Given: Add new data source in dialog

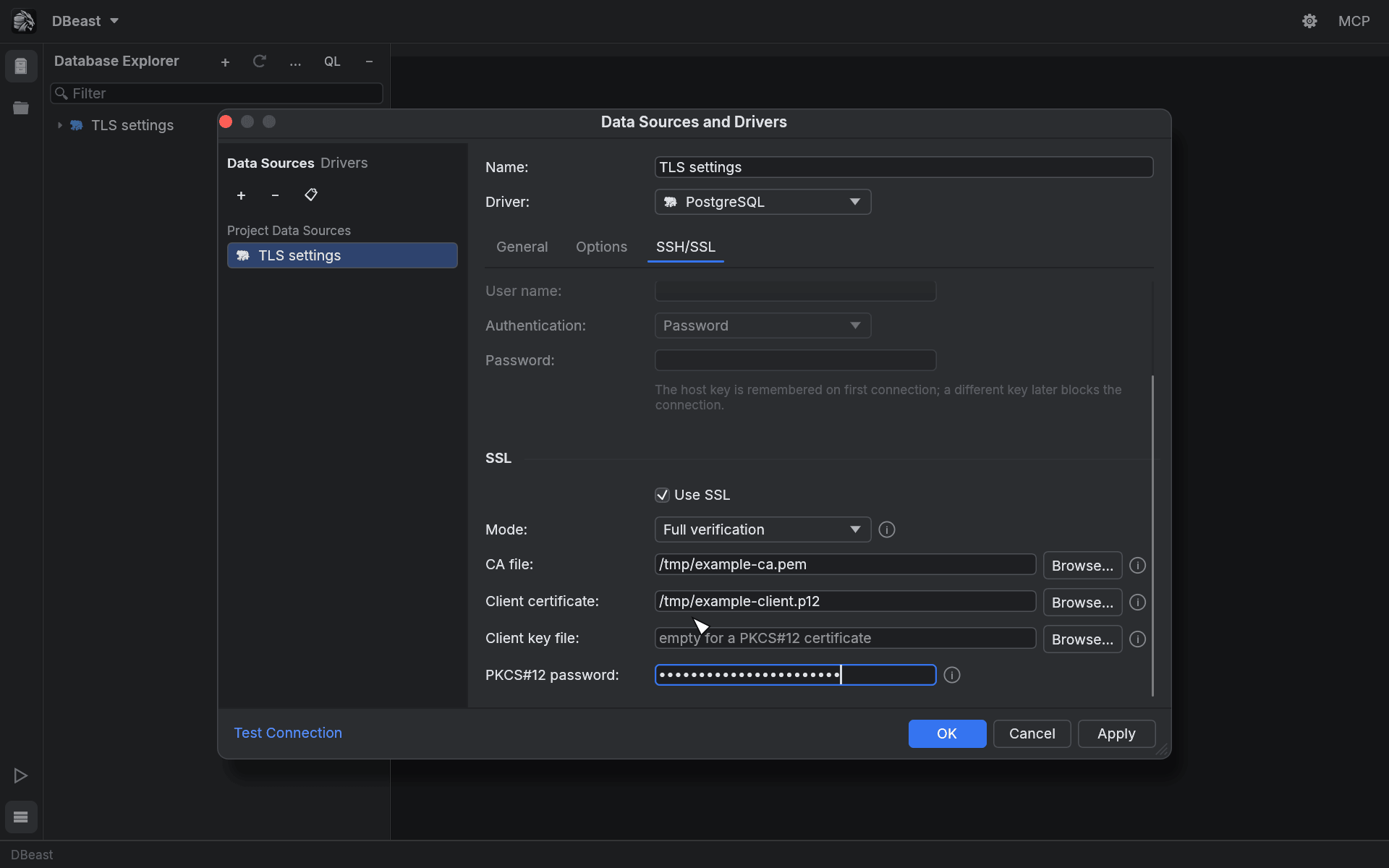Looking at the screenshot, I should point(241,195).
